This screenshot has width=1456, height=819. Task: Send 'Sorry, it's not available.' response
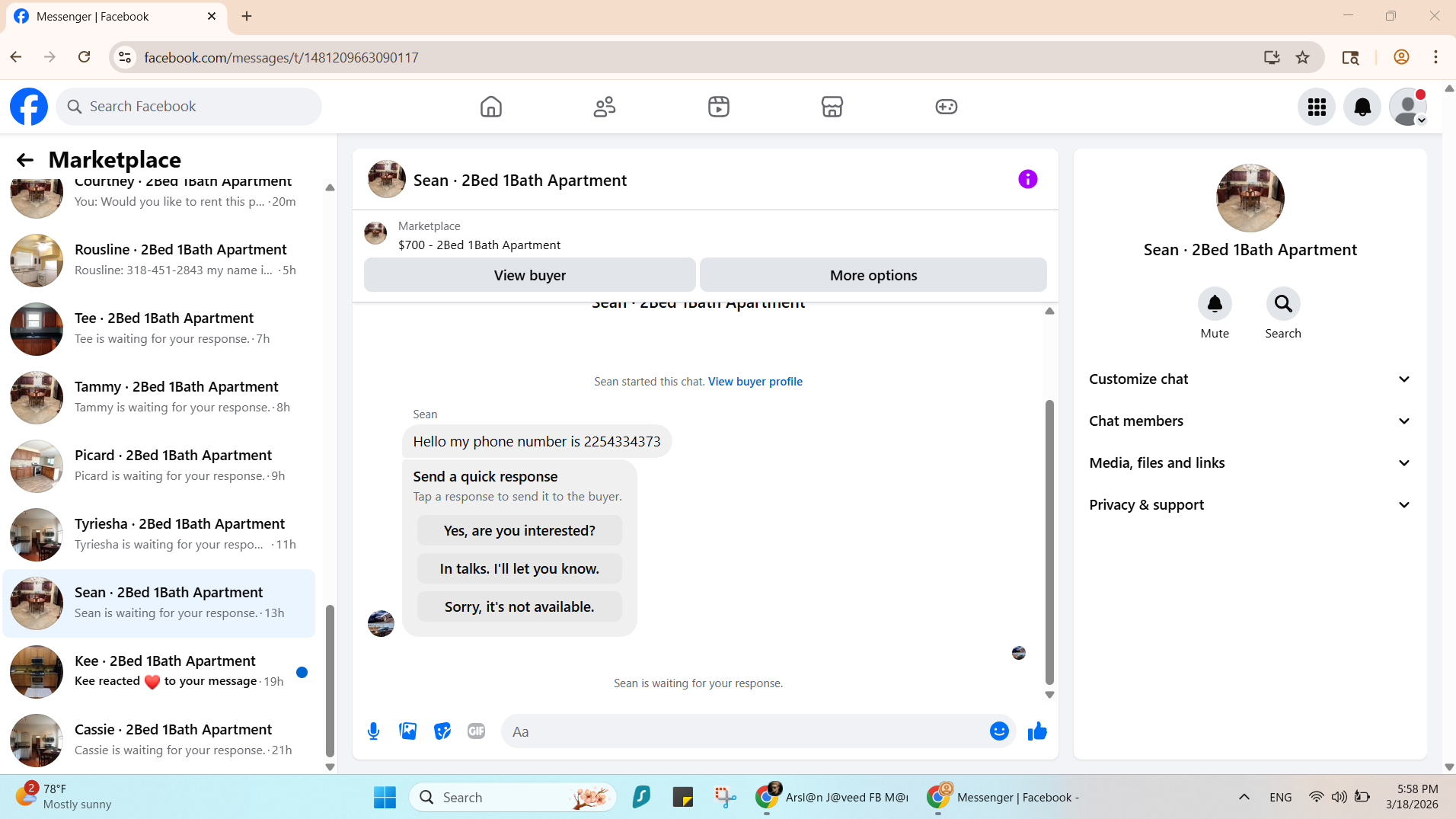pos(519,606)
